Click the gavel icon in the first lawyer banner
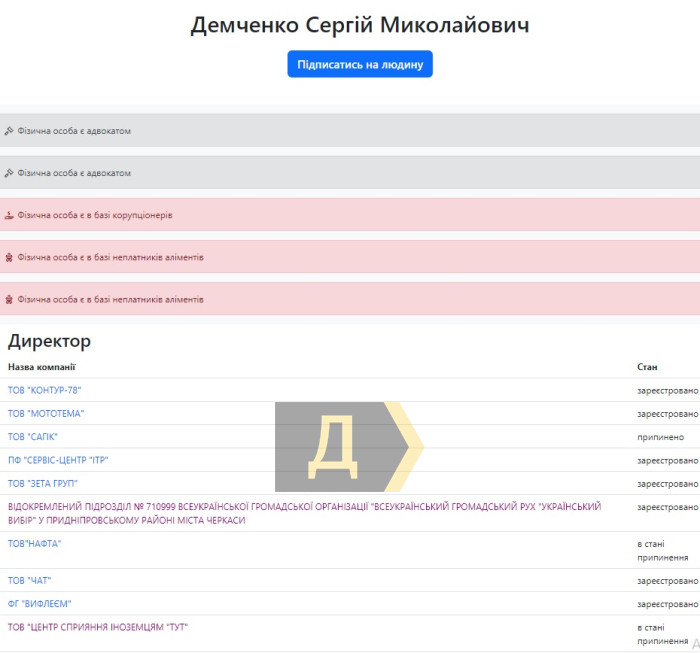700x653 pixels. [x=9, y=131]
